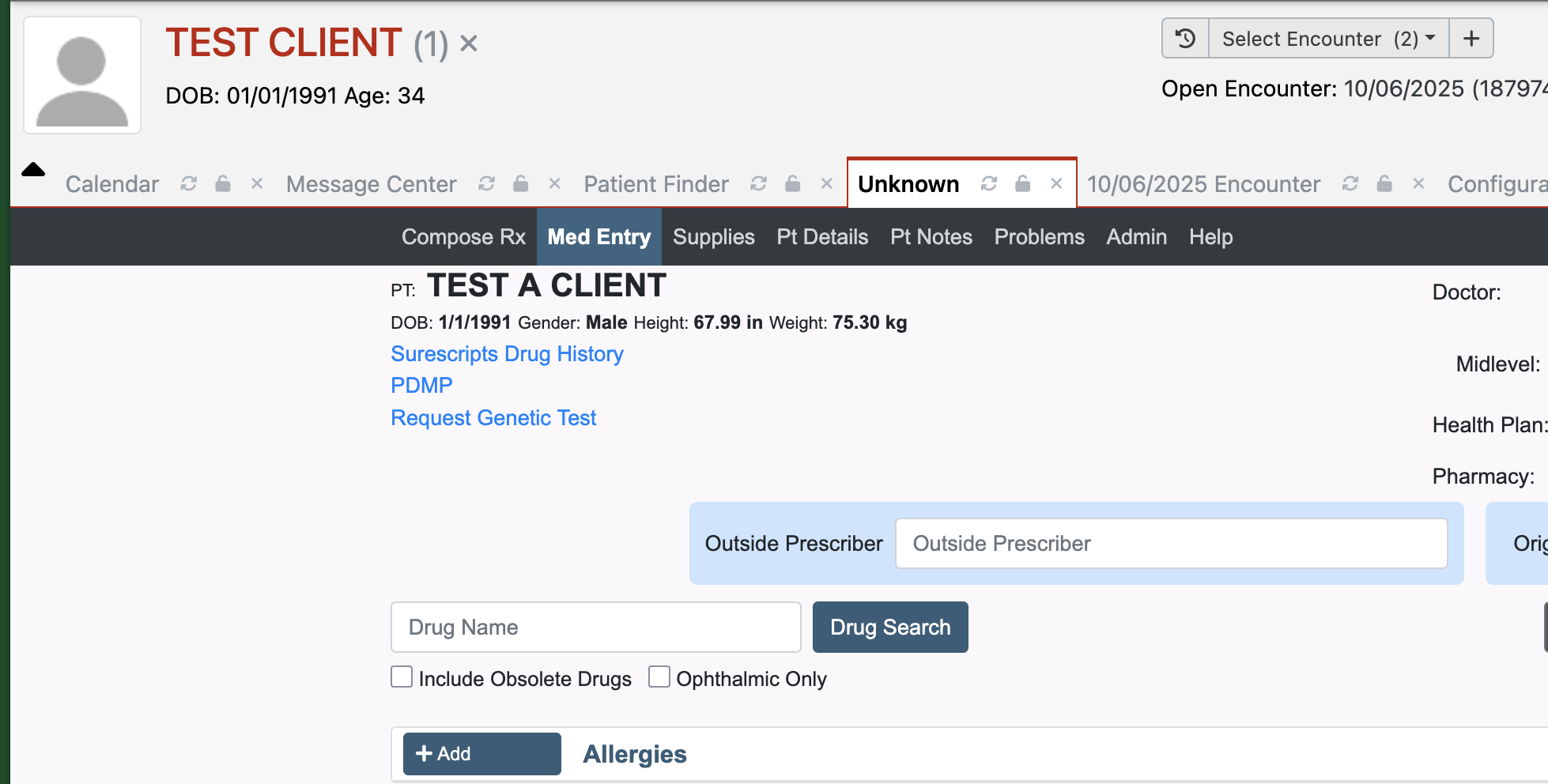Refresh the Patient Finder tab

tap(759, 184)
